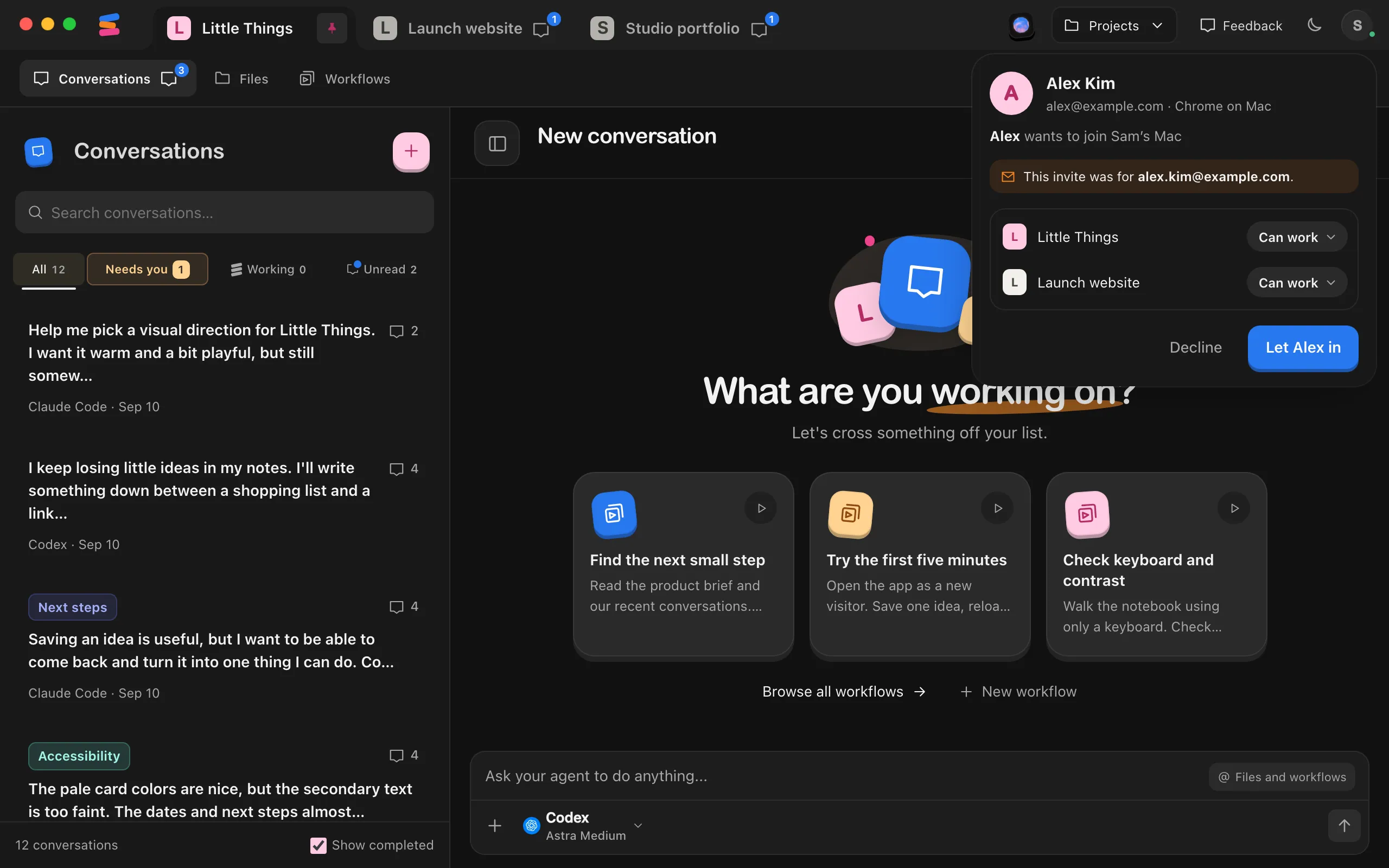1389x868 pixels.
Task: Run the Find the next small step workflow
Action: point(761,508)
